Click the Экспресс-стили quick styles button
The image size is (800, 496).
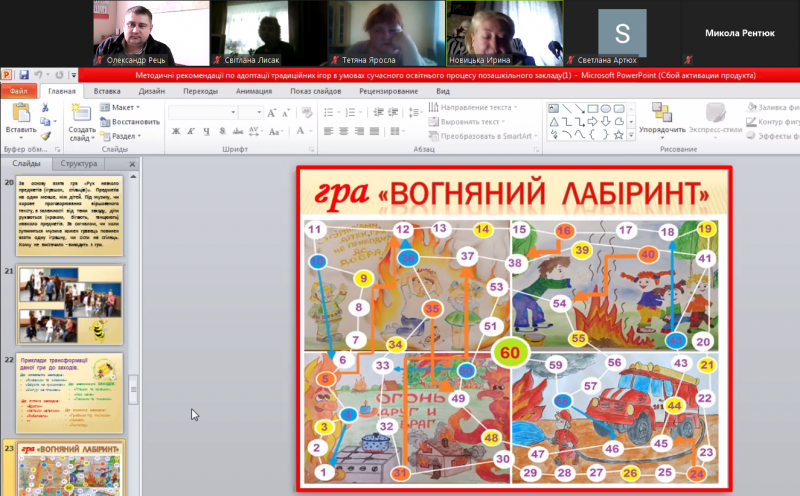[715, 118]
